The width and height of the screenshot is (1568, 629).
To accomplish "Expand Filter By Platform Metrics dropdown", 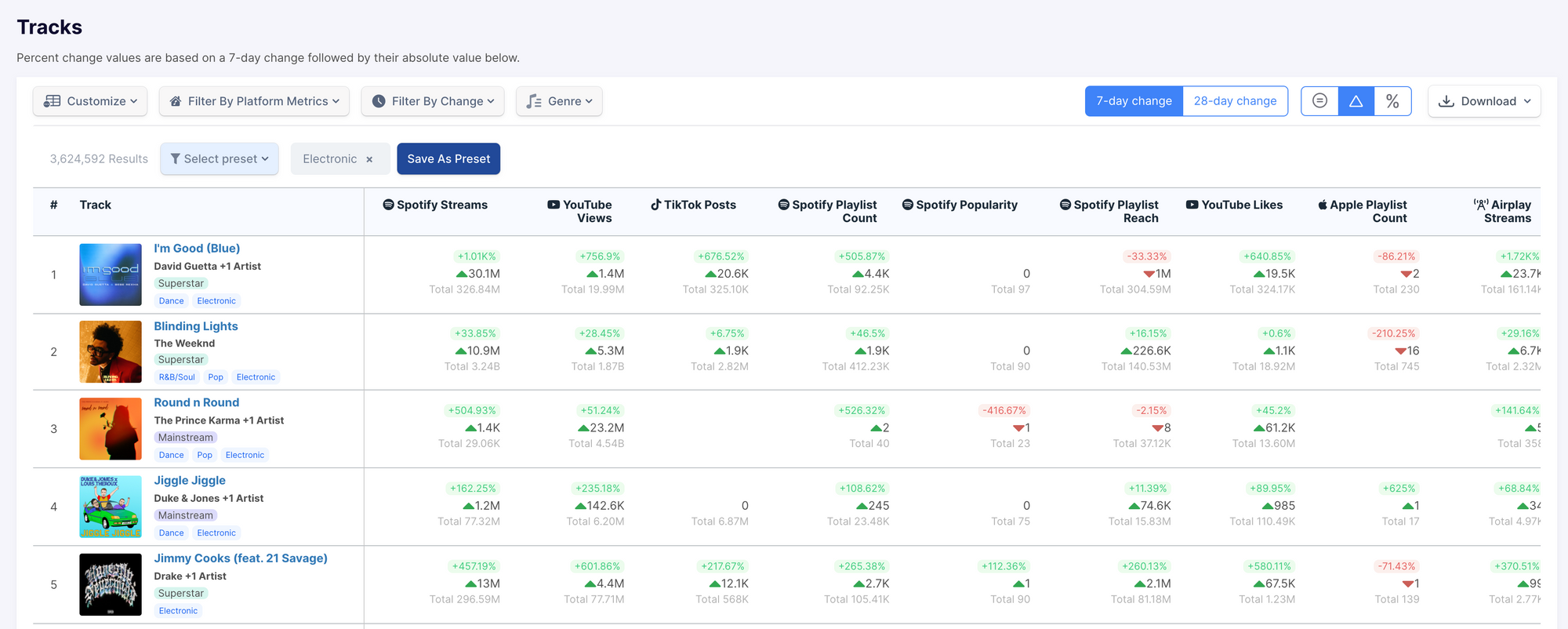I will pos(255,101).
